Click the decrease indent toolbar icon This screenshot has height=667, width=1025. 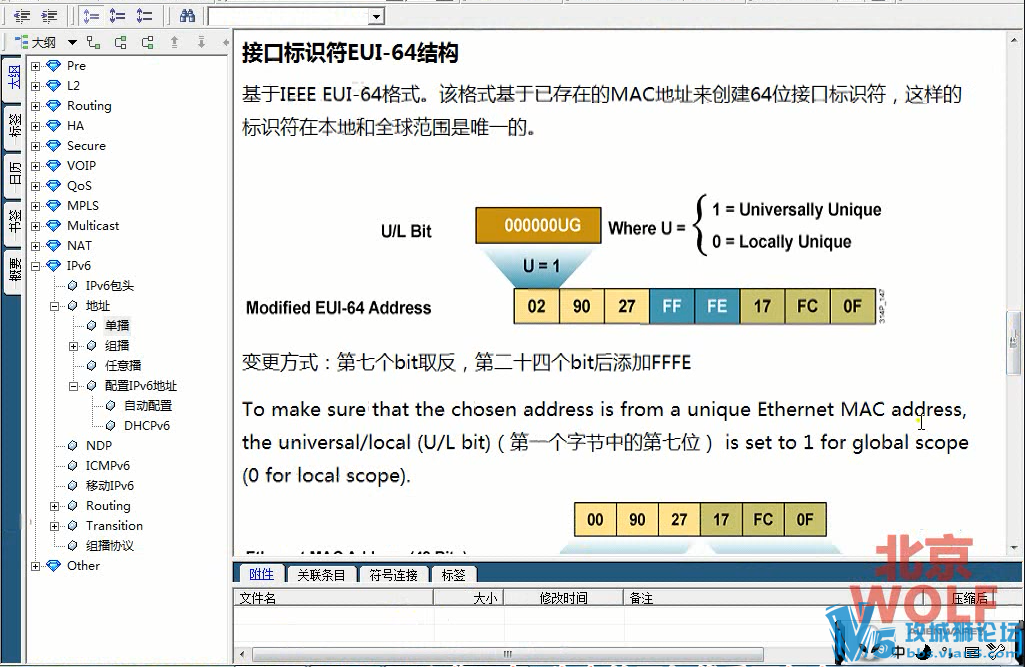pos(22,16)
